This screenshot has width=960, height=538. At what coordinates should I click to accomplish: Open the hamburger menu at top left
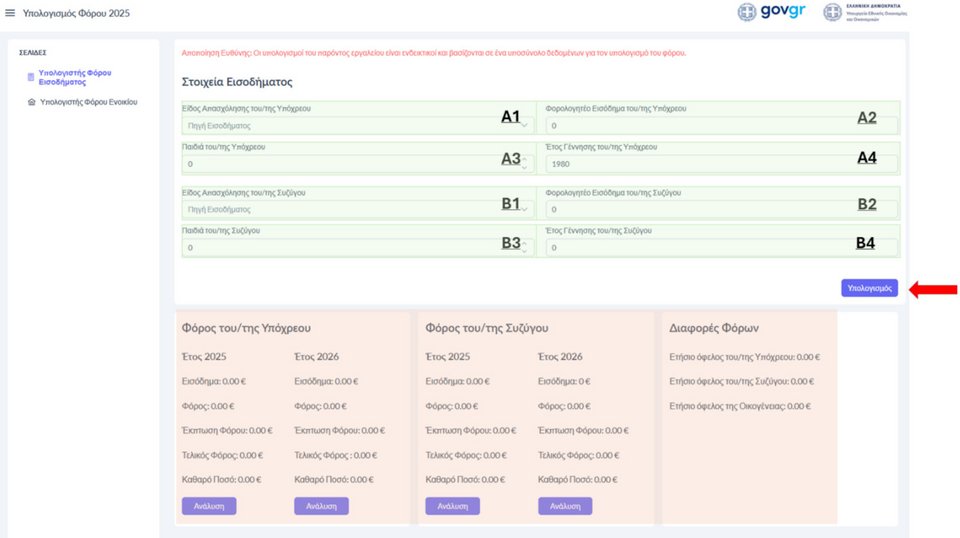[11, 13]
